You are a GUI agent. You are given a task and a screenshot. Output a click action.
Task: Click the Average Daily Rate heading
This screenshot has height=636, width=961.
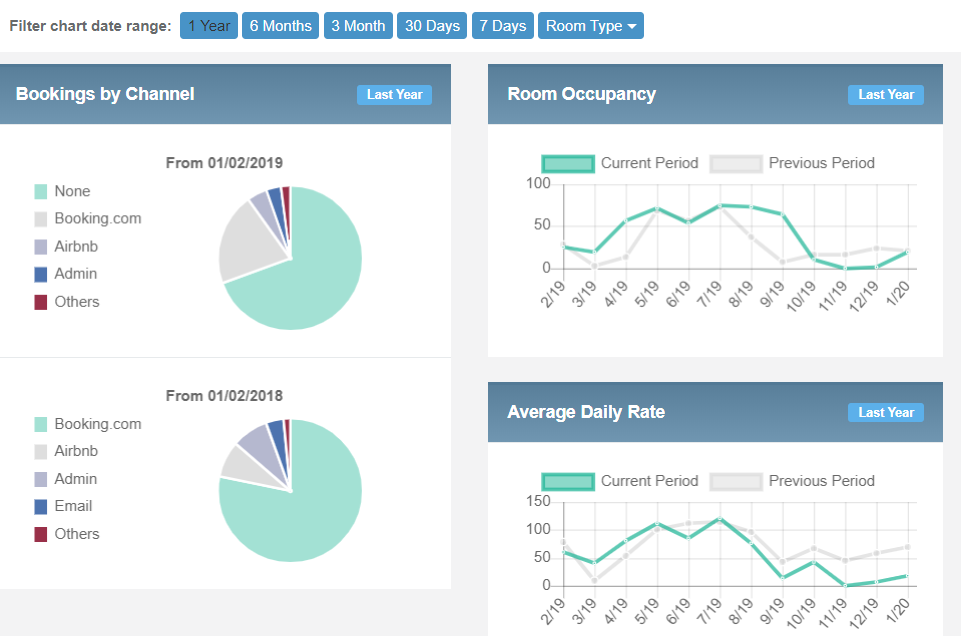(x=586, y=412)
